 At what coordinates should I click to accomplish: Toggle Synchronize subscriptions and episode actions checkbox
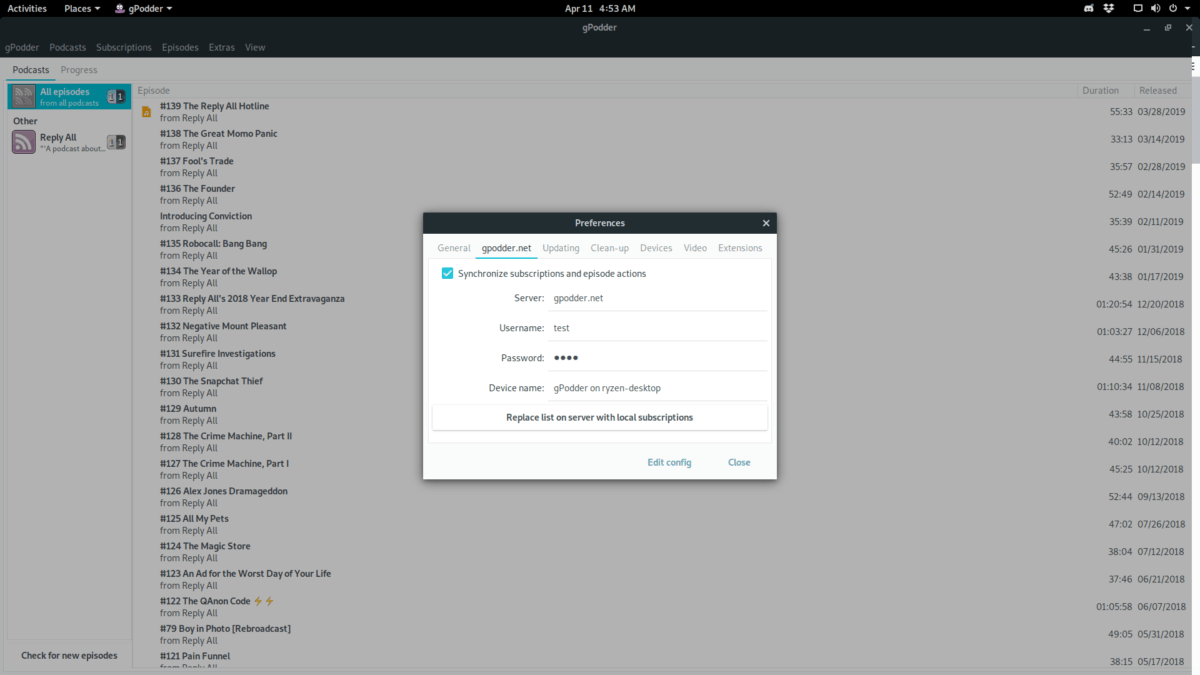[x=448, y=273]
